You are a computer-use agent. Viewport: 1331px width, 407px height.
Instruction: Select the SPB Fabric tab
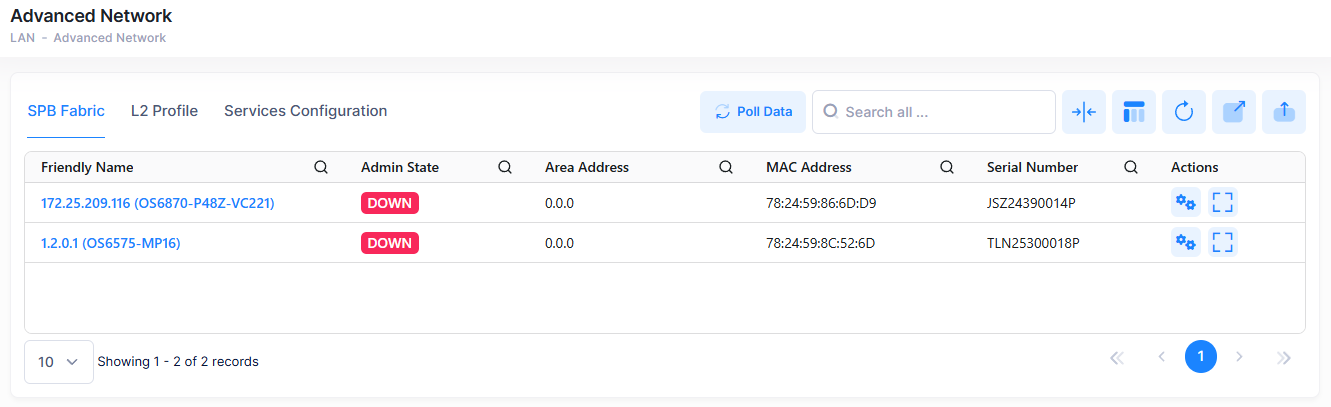click(x=66, y=111)
